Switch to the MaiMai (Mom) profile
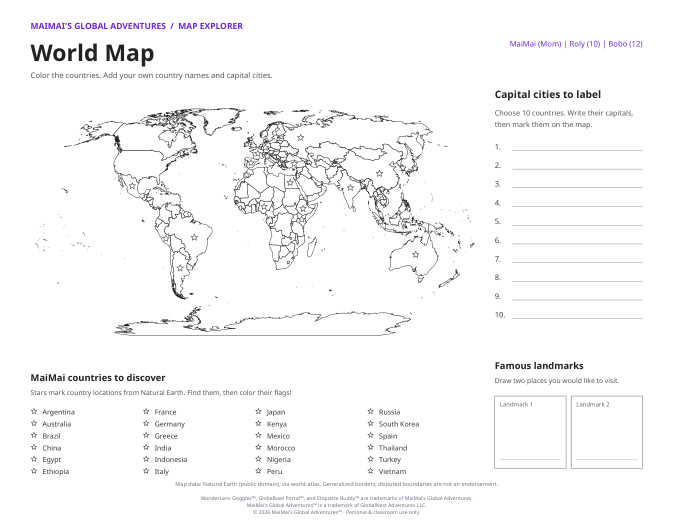Viewport: 674px width, 521px height. (x=535, y=44)
